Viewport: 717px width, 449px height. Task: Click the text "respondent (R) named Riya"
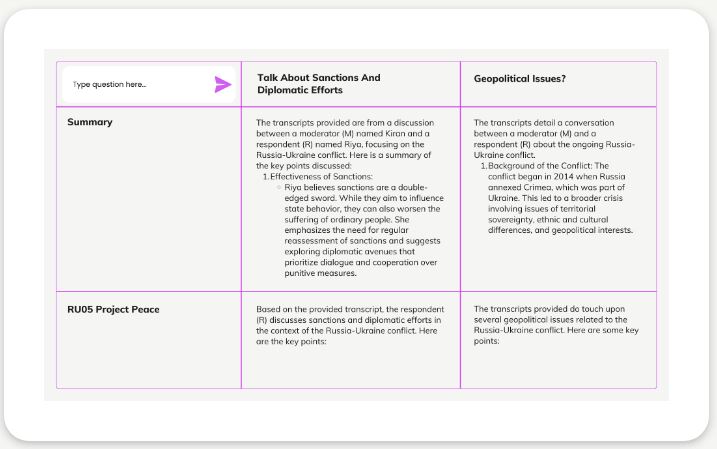coord(302,143)
